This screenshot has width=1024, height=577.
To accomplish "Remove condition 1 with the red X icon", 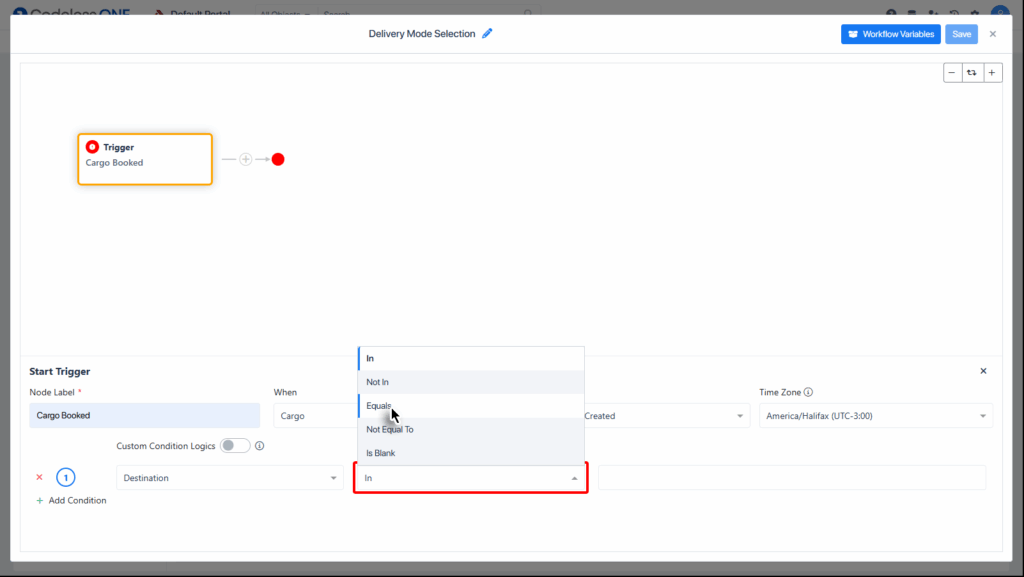I will click(40, 478).
